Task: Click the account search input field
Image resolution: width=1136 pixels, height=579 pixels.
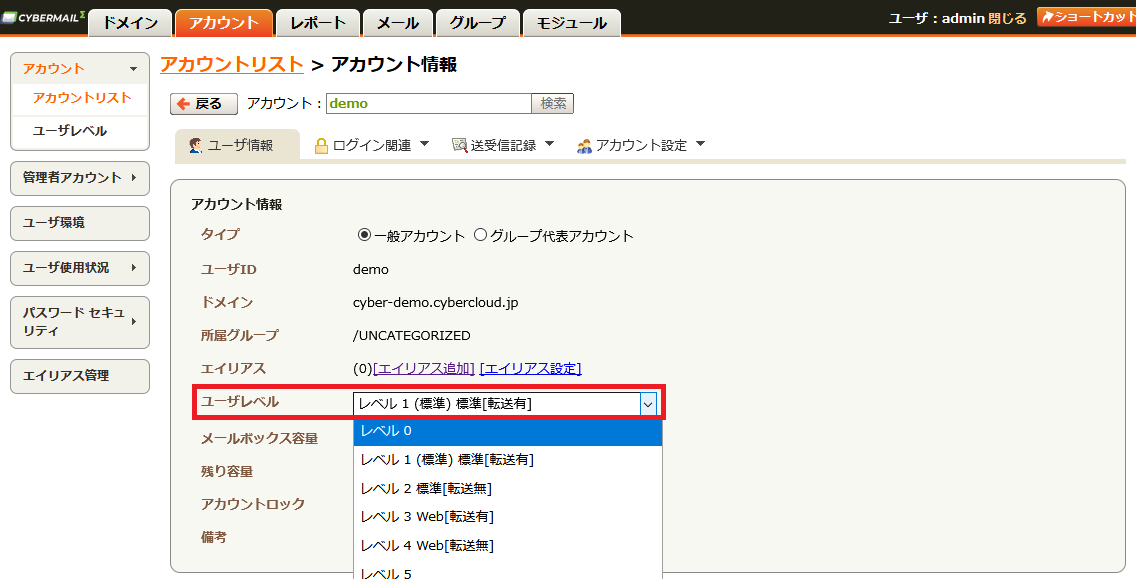Action: coord(429,104)
